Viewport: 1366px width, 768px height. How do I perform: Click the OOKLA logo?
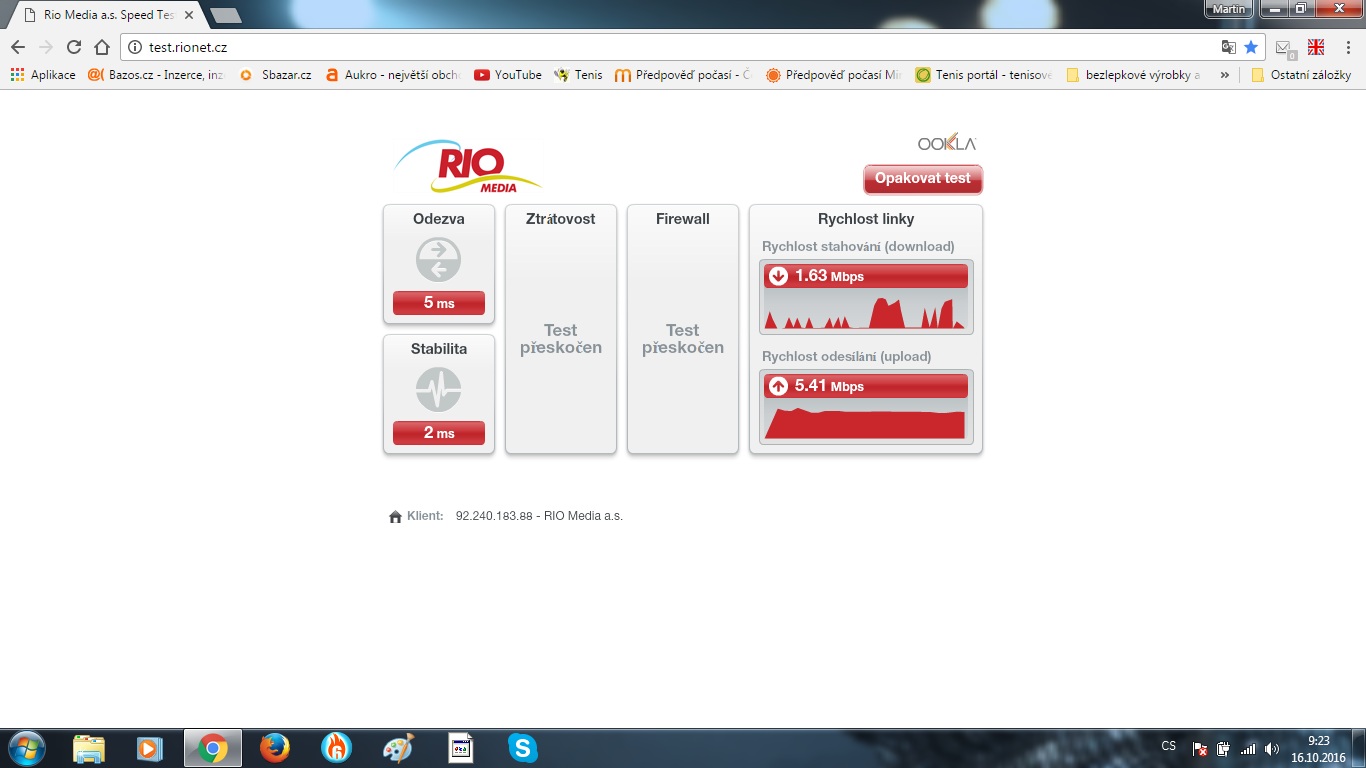(x=946, y=142)
